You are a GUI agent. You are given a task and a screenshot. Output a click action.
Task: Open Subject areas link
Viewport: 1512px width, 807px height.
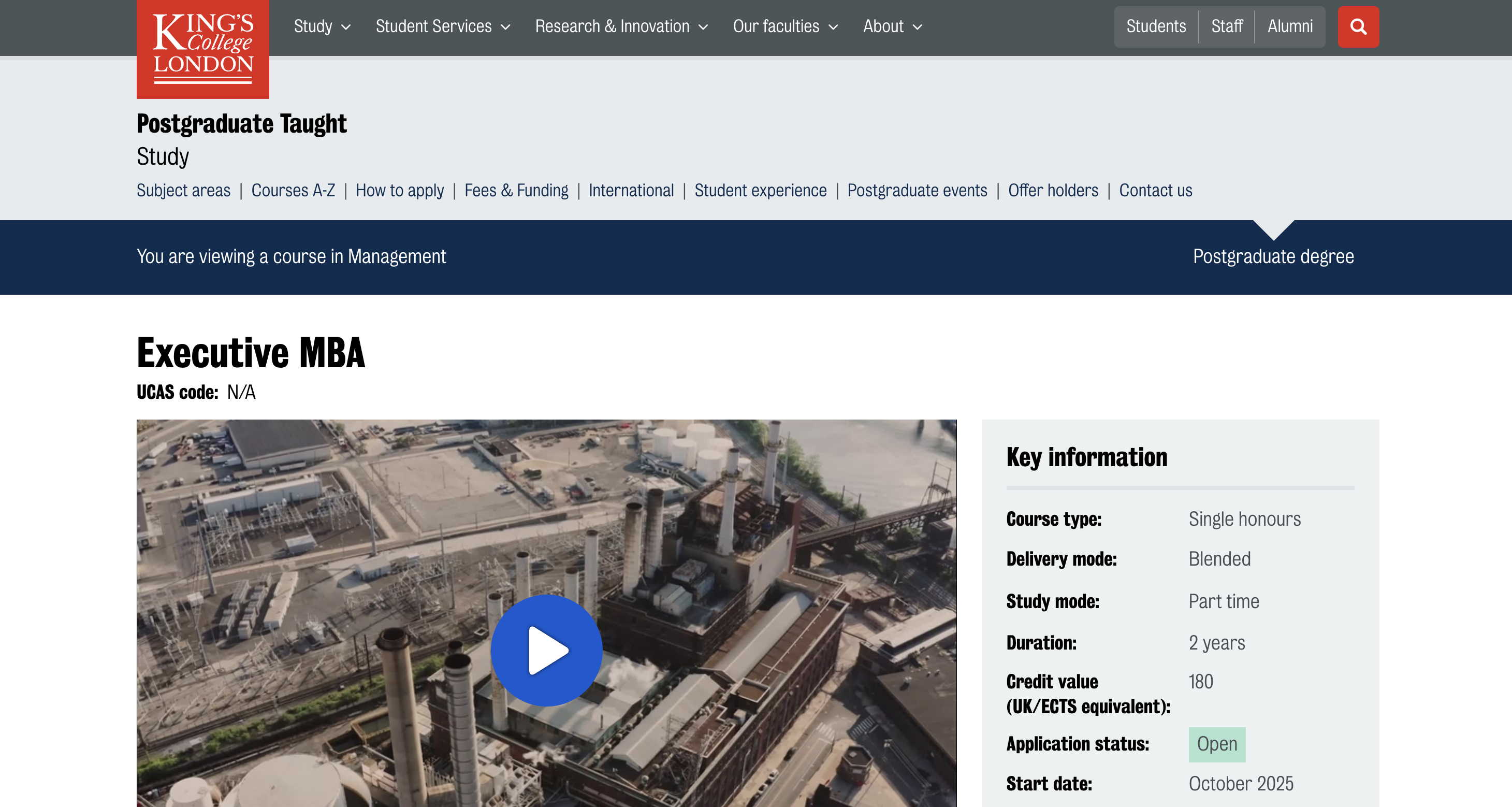coord(184,190)
